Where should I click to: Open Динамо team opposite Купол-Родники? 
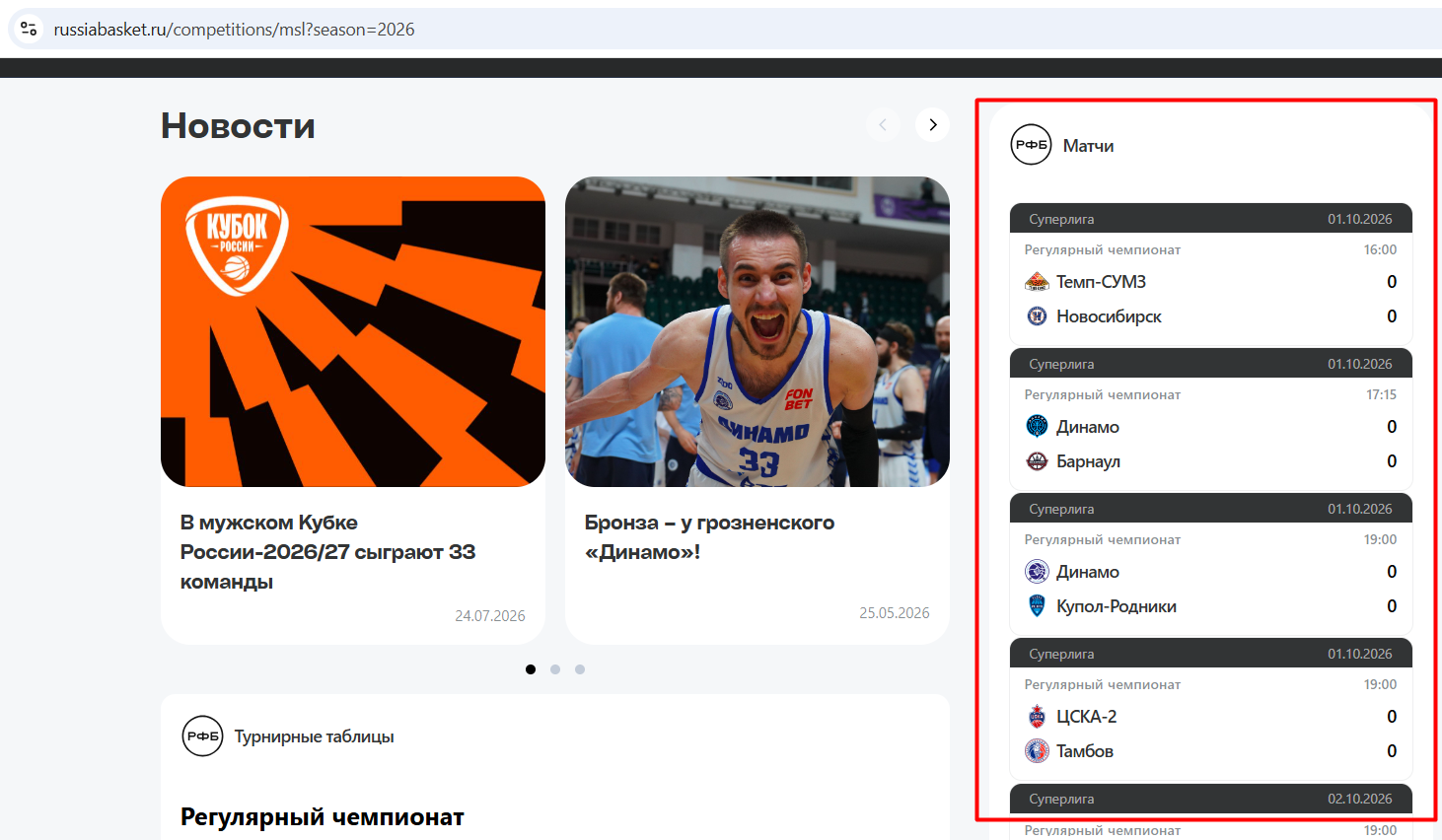pos(1088,572)
